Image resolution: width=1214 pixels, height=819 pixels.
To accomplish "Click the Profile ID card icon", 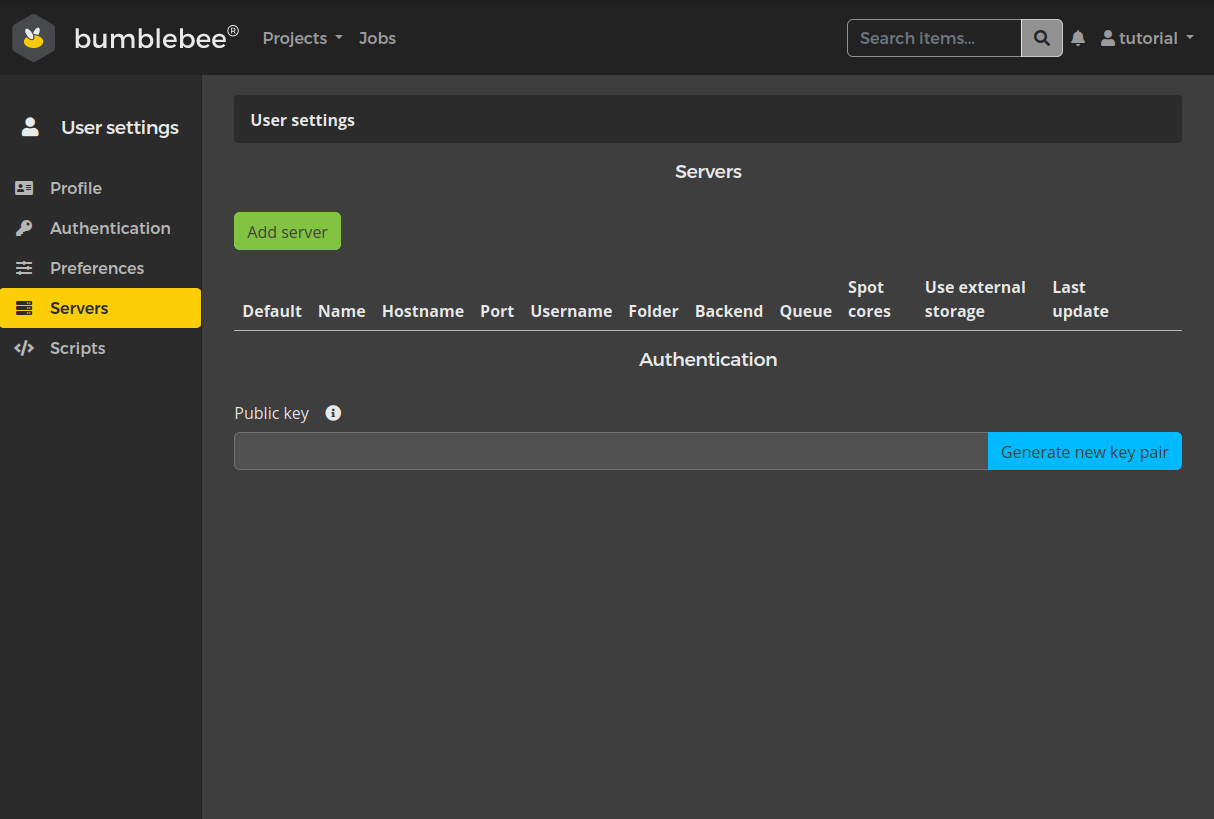I will pyautogui.click(x=25, y=188).
